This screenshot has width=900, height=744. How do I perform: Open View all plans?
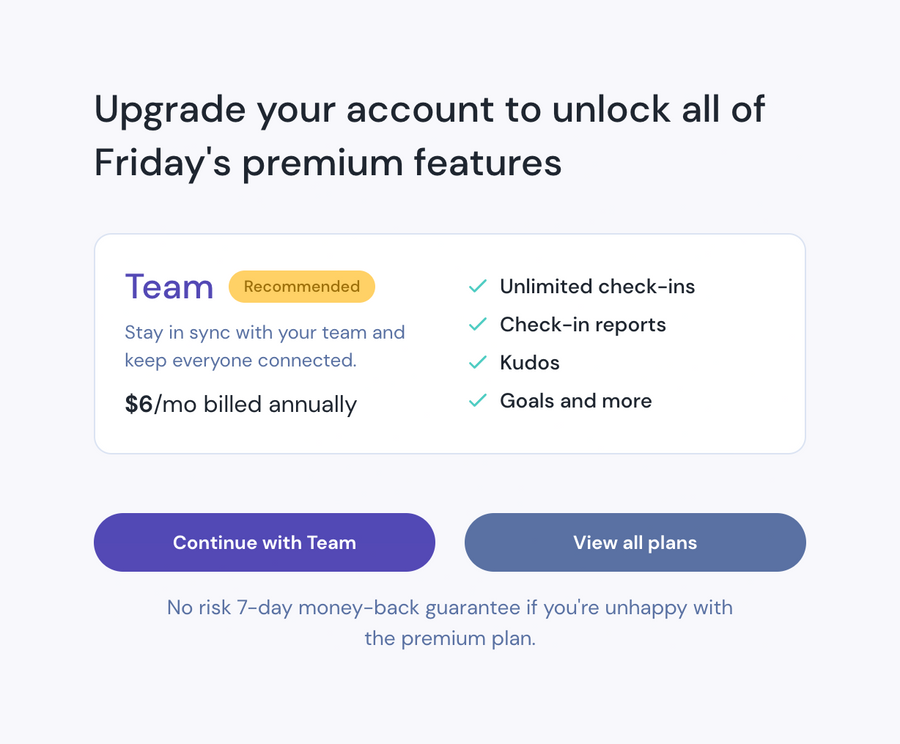tap(635, 542)
